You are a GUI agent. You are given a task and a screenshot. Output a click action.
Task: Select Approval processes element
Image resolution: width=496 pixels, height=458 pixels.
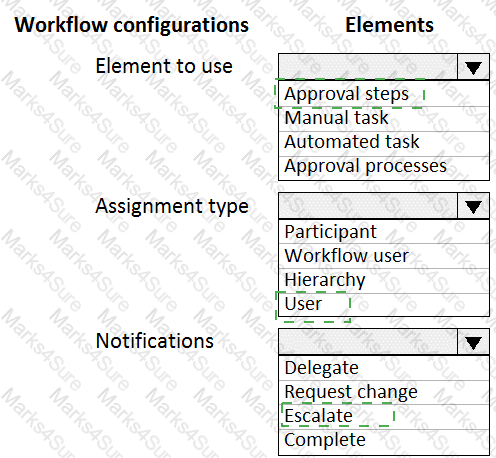click(384, 168)
